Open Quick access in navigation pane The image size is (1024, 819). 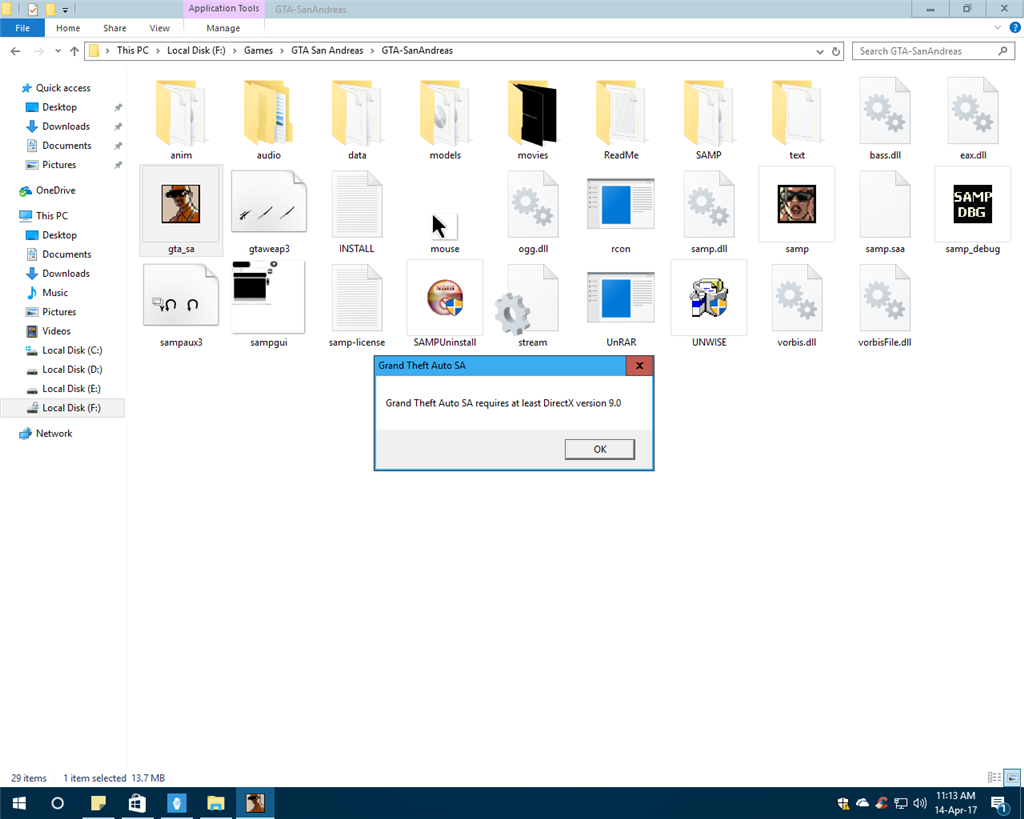click(x=63, y=88)
